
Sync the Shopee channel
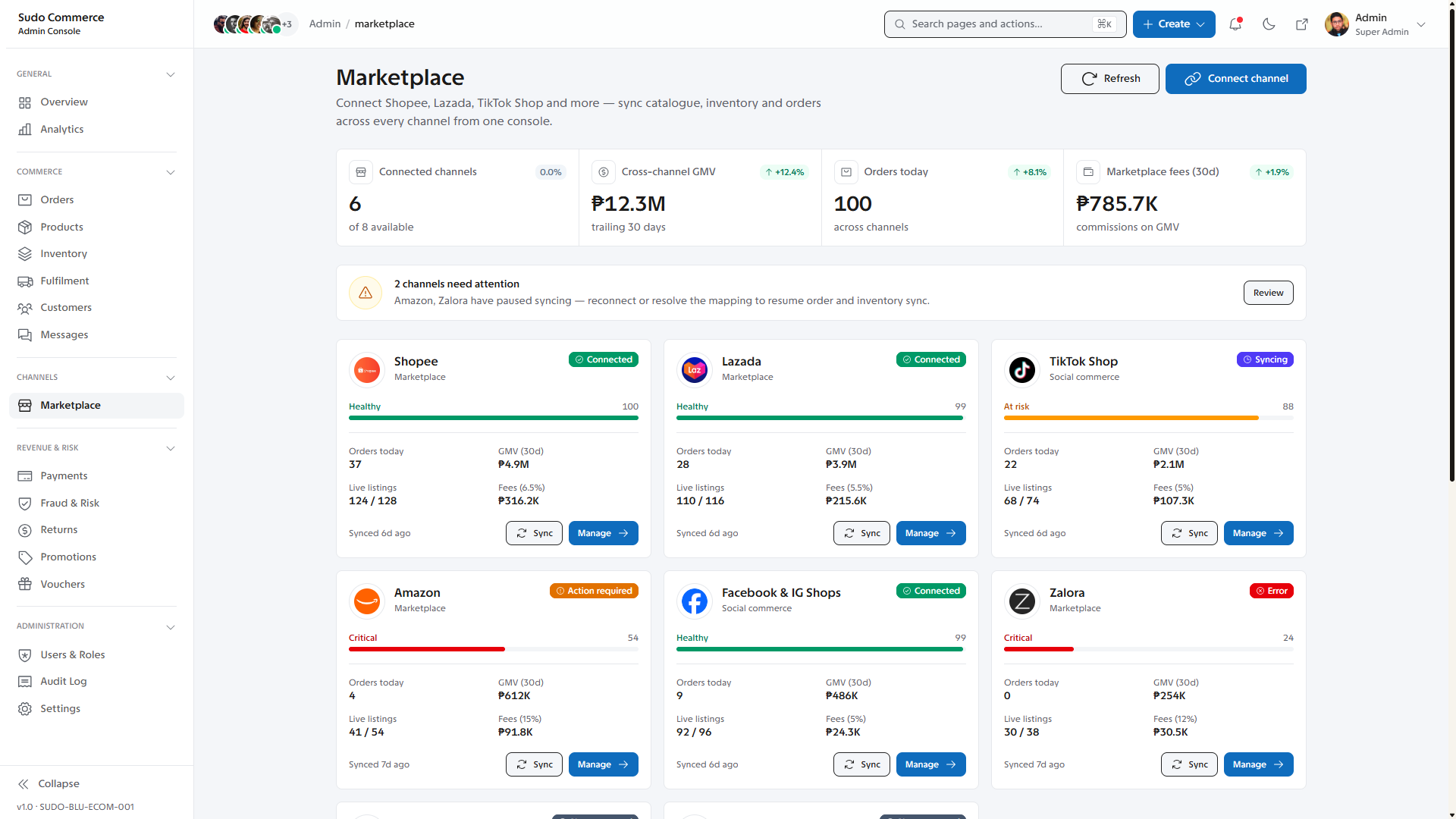point(534,533)
